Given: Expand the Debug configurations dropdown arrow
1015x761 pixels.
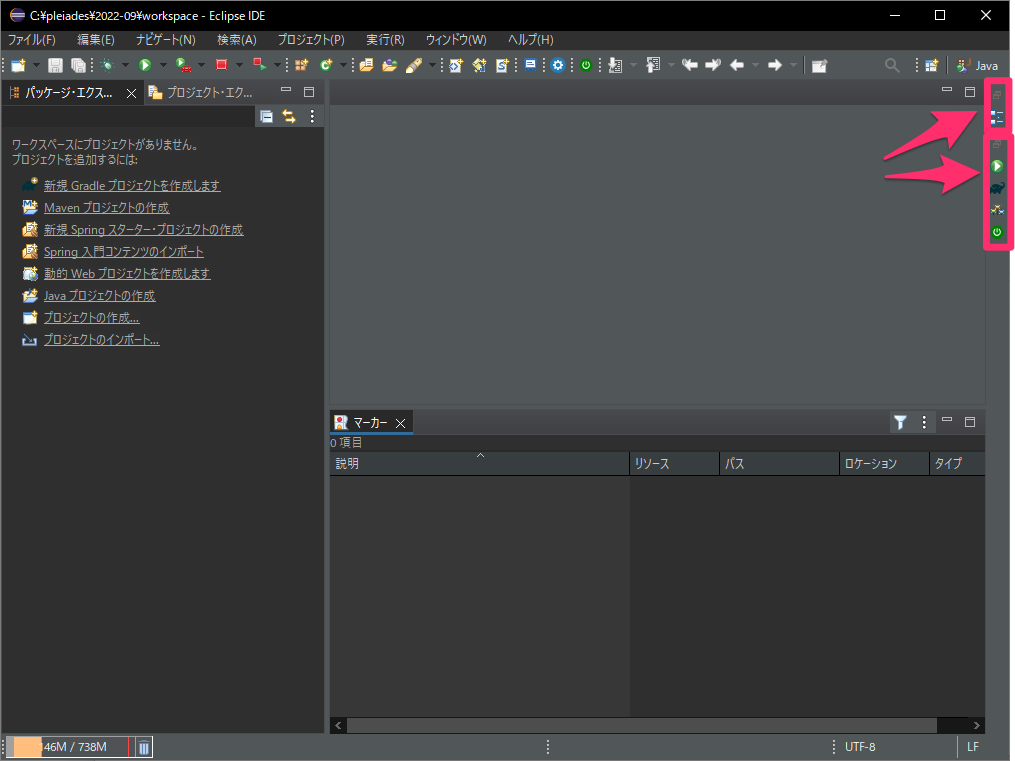Looking at the screenshot, I should (126, 65).
